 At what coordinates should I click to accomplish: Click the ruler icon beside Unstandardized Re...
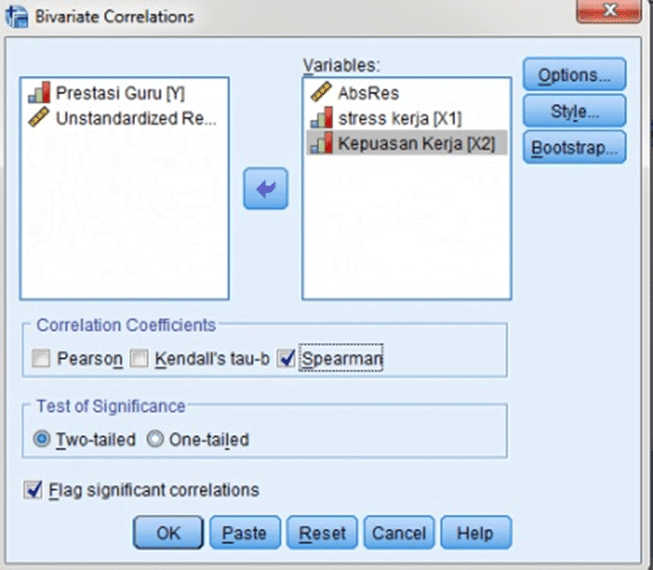[x=39, y=117]
